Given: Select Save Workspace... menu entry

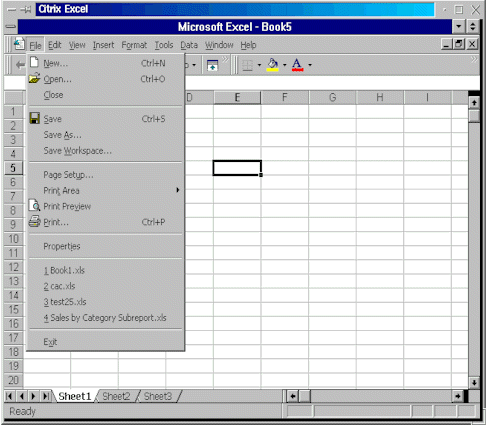Looking at the screenshot, I should (x=105, y=151).
